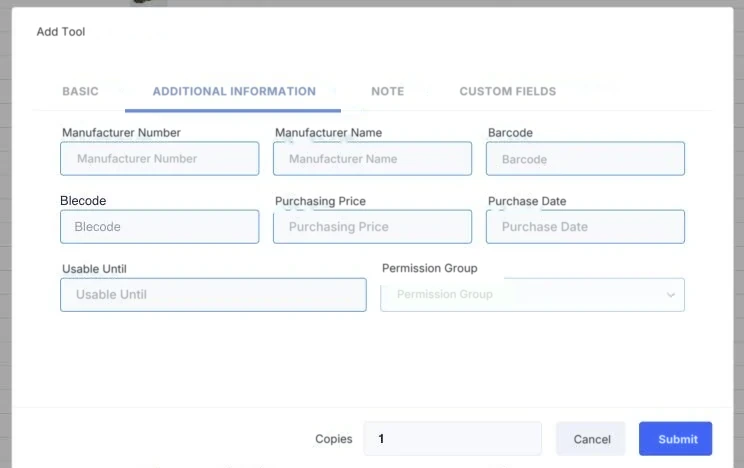Click the Permission Group chevron arrow
744x468 pixels.
[x=670, y=295]
